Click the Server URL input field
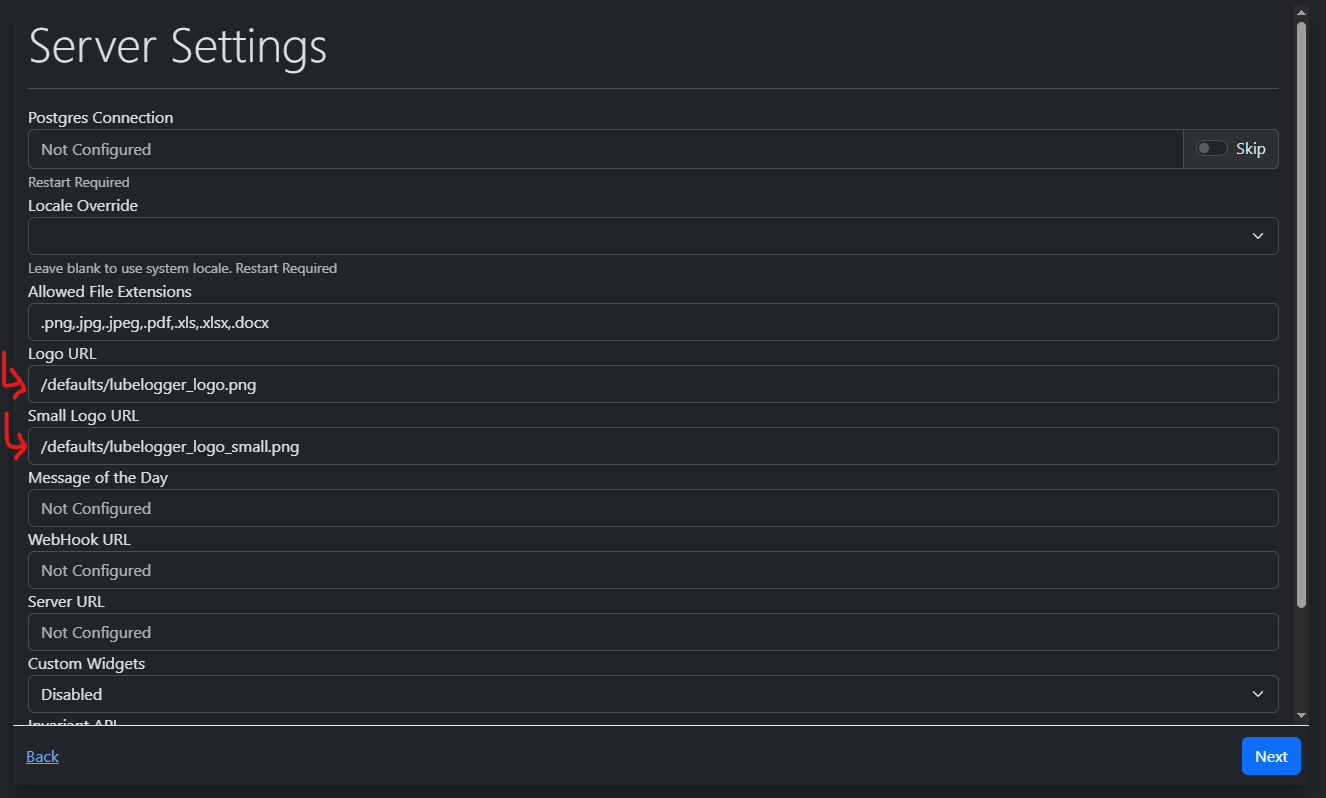 (652, 632)
